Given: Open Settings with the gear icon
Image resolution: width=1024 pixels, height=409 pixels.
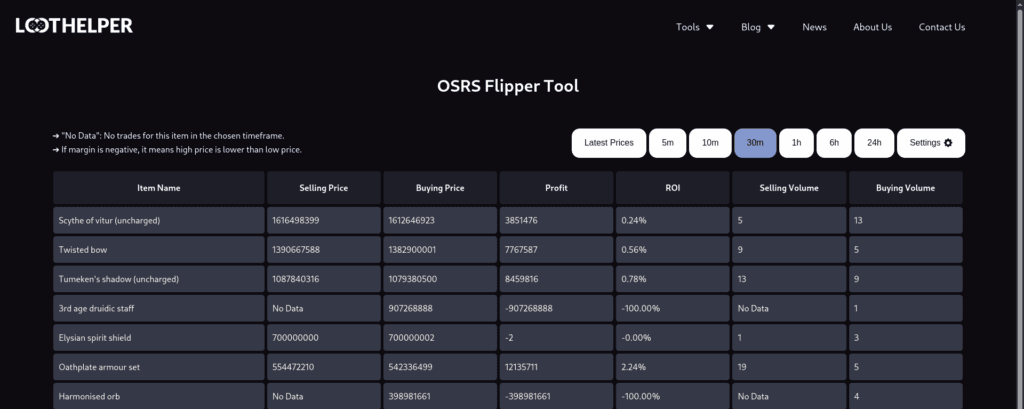Looking at the screenshot, I should pyautogui.click(x=931, y=143).
